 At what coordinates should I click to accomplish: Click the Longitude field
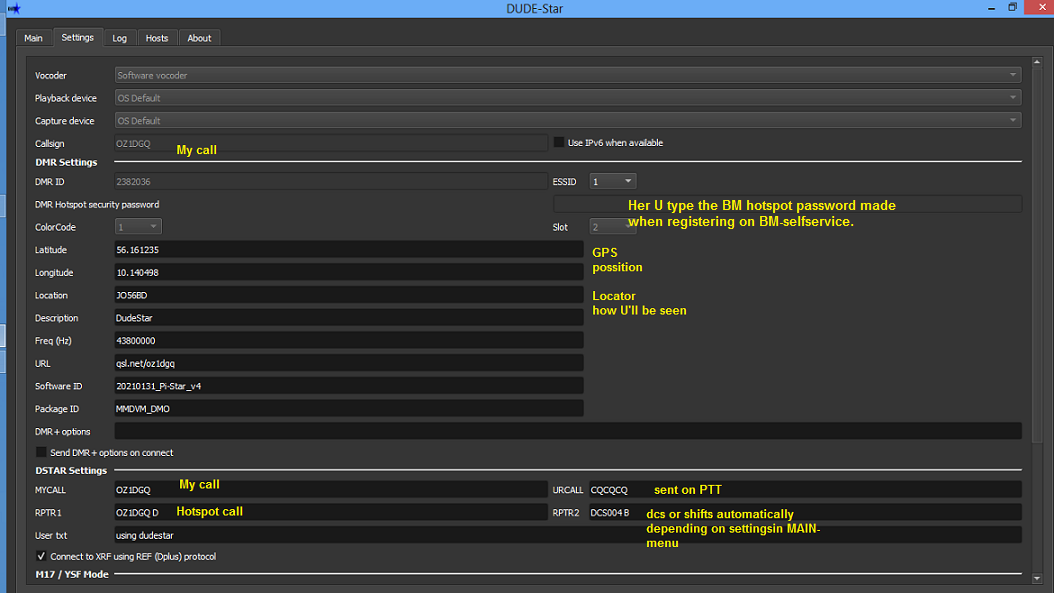(x=349, y=272)
